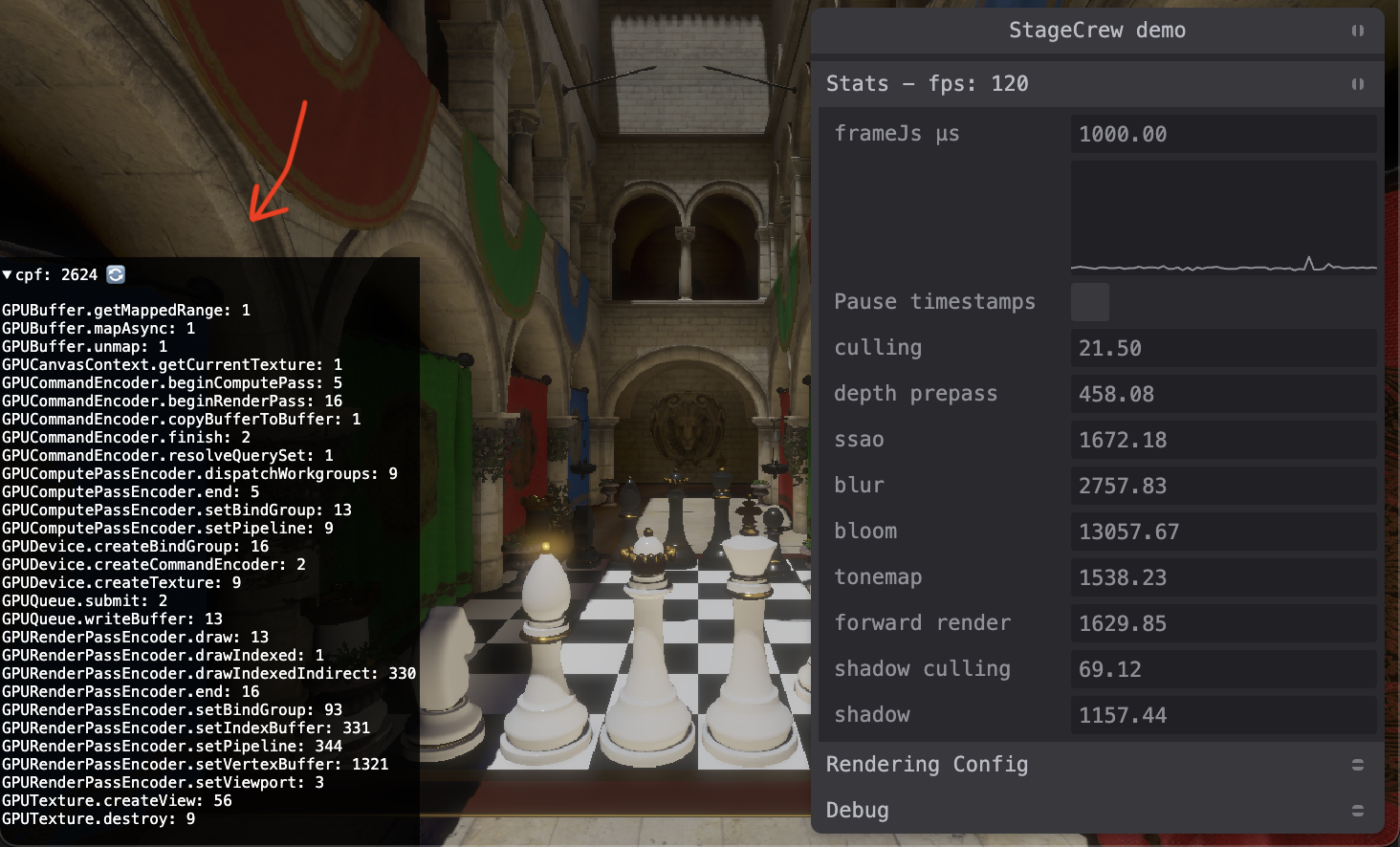Select the shadow culling value 69.12
This screenshot has height=847, width=1400.
click(1224, 669)
